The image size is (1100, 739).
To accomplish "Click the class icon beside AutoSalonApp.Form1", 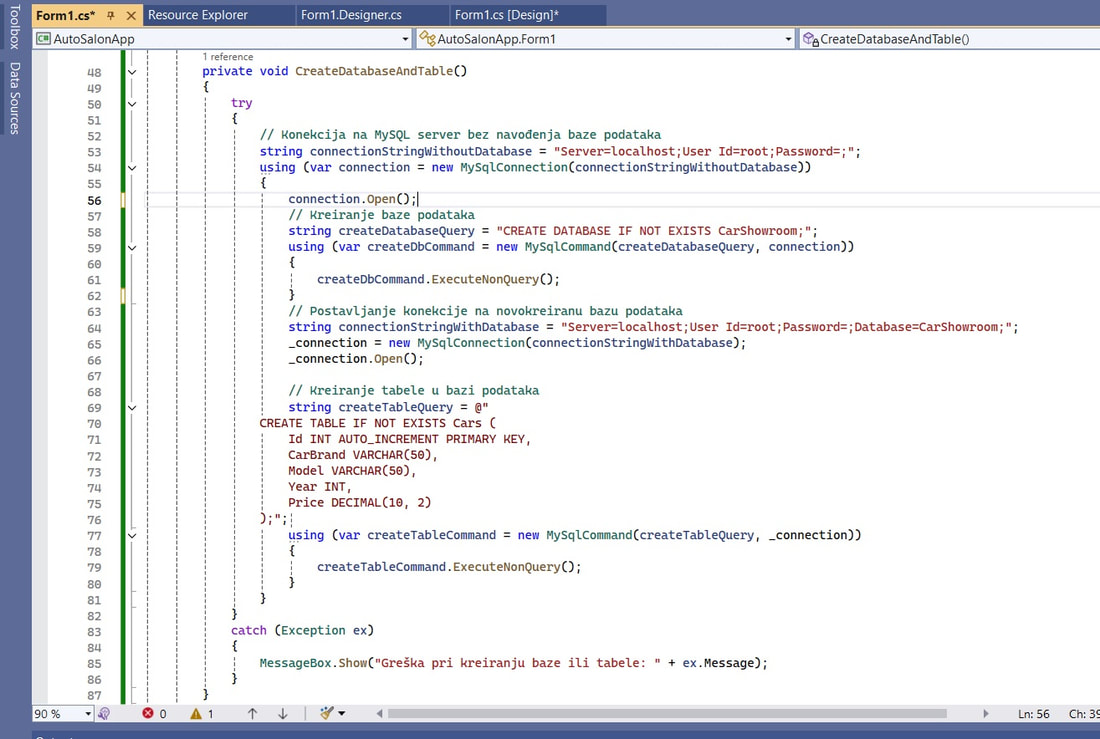I will pyautogui.click(x=427, y=39).
